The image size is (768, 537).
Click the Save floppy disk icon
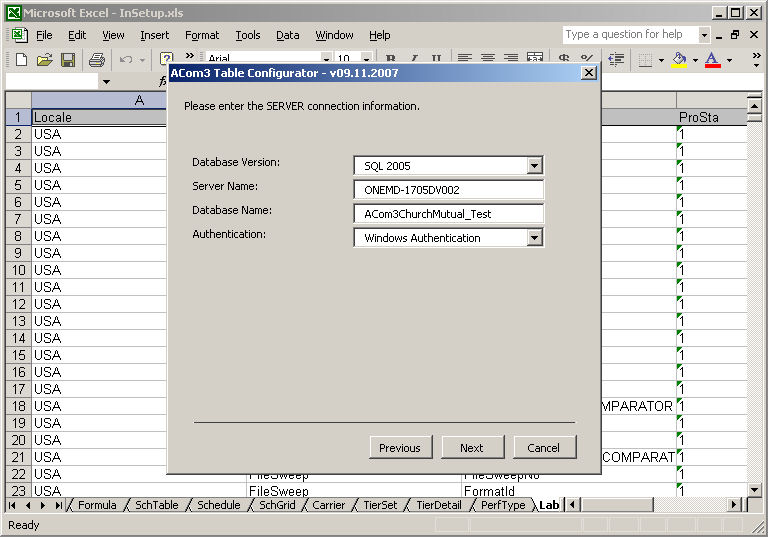click(x=68, y=60)
